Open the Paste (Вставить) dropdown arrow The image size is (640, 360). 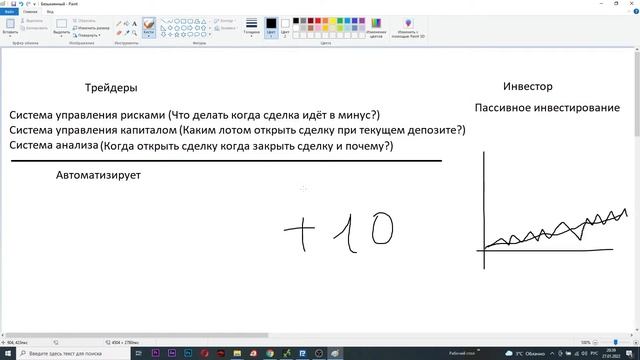pyautogui.click(x=10, y=35)
